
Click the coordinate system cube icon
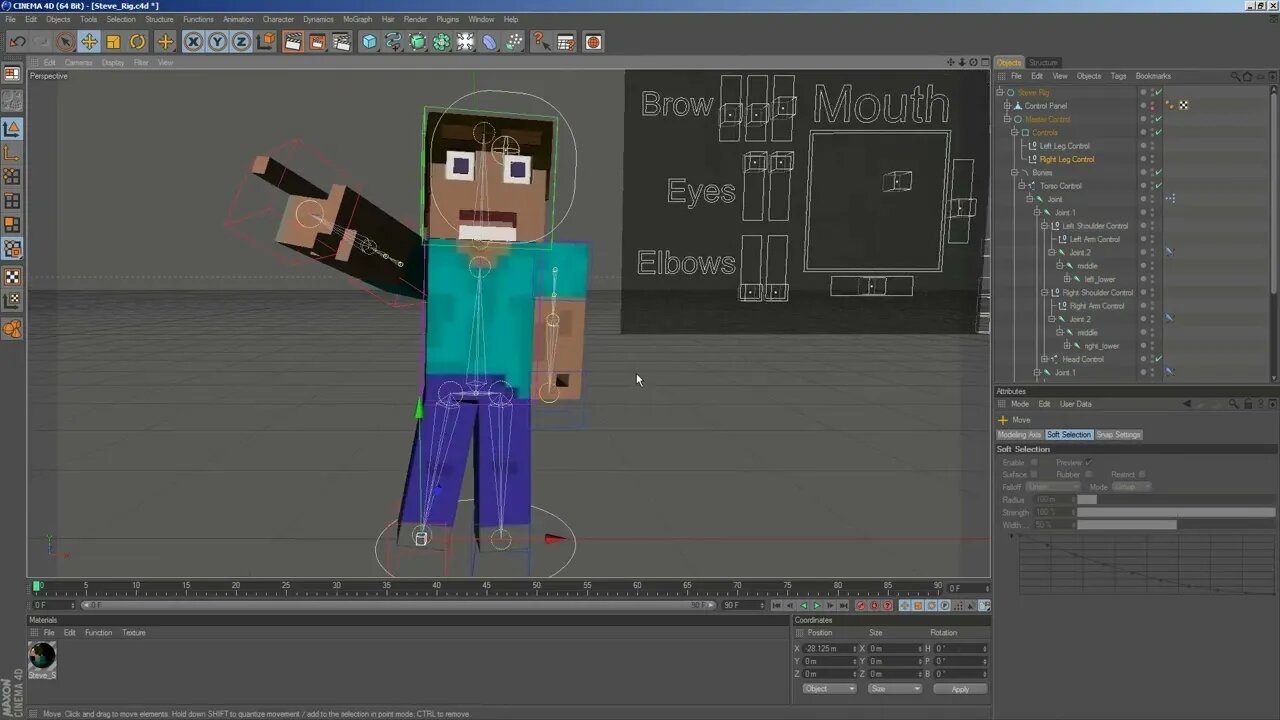coord(265,42)
